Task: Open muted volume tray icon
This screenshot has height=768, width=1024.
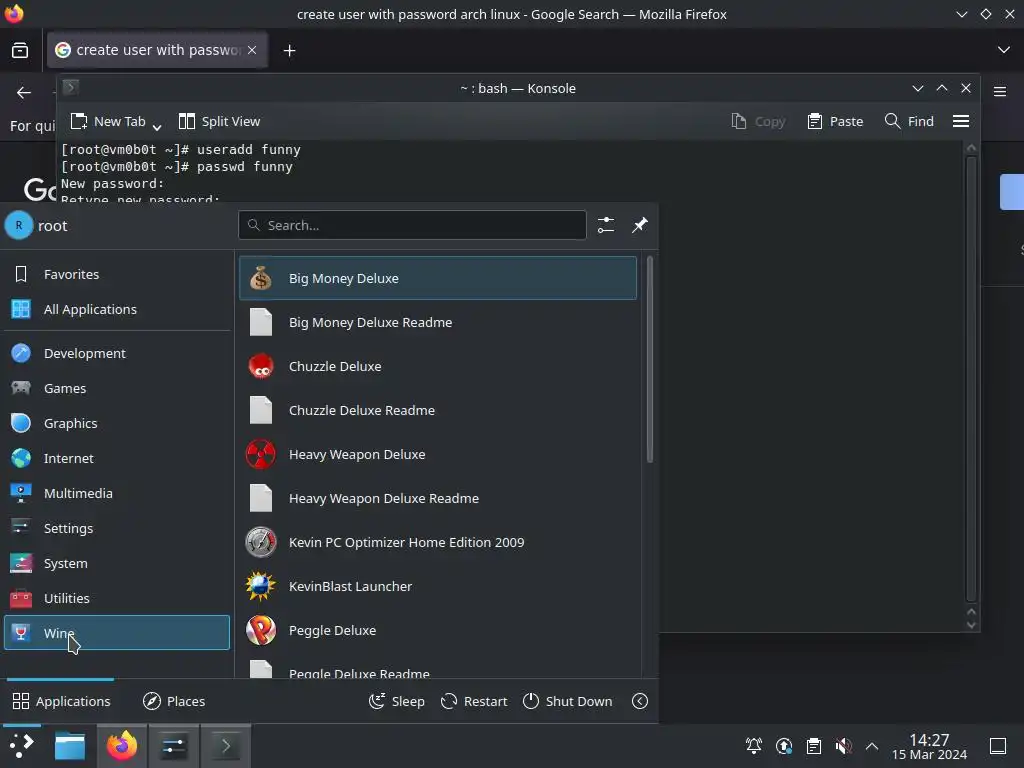Action: (844, 746)
